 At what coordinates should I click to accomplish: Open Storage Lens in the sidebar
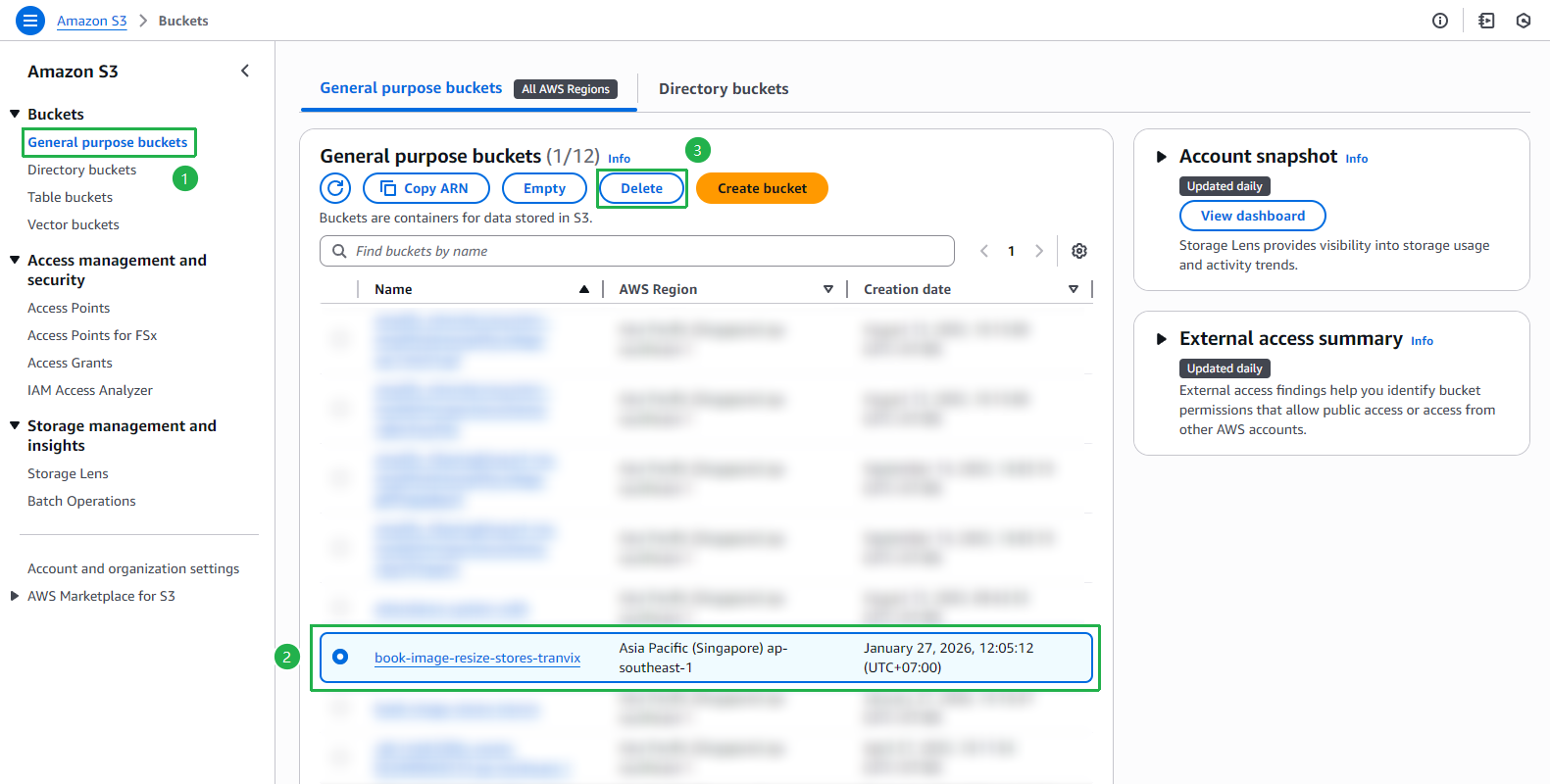69,473
